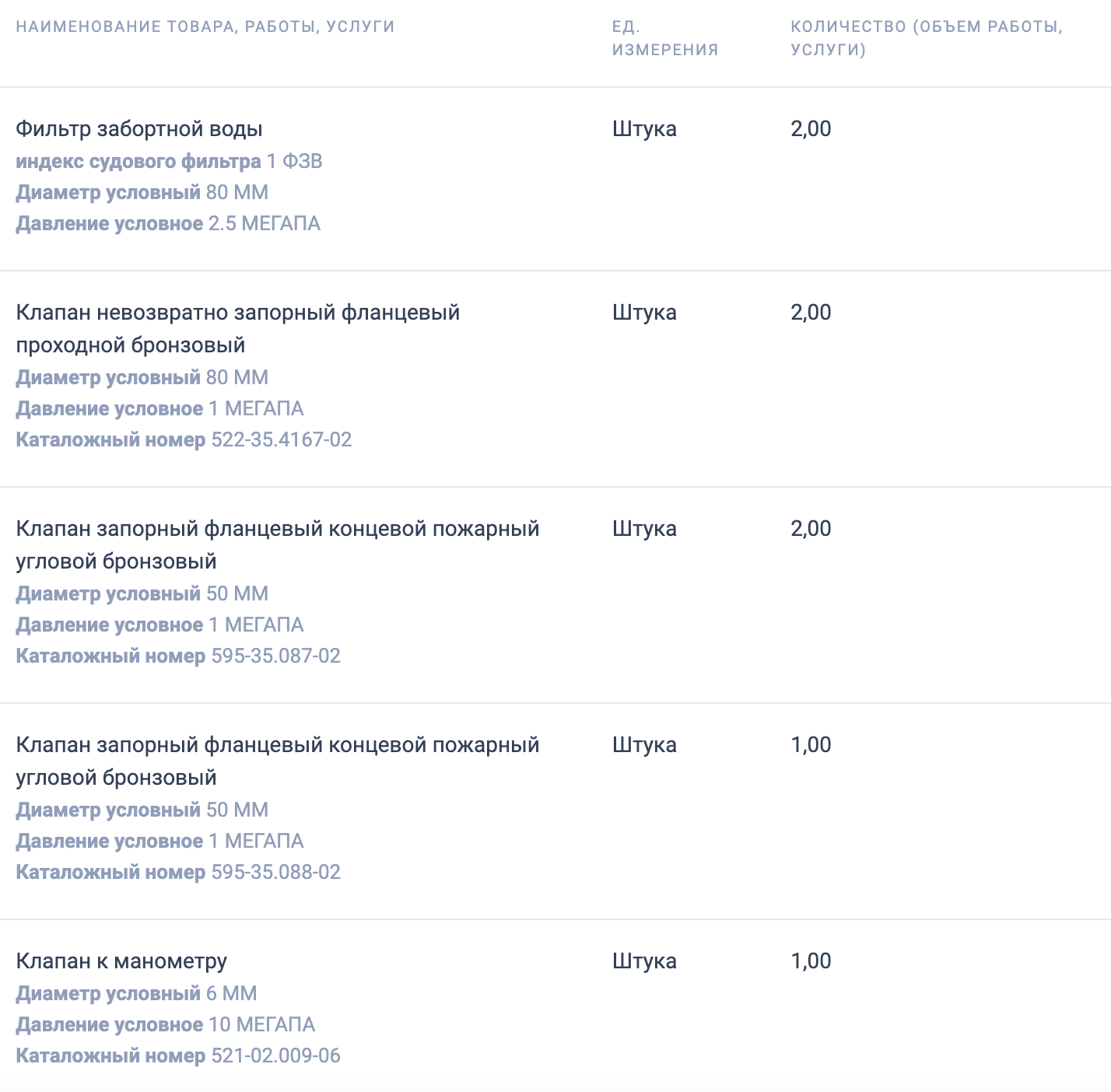1111x1092 pixels.
Task: Click the 'Давление условное 2.5 МЕГАПА' attribute
Action: (168, 224)
